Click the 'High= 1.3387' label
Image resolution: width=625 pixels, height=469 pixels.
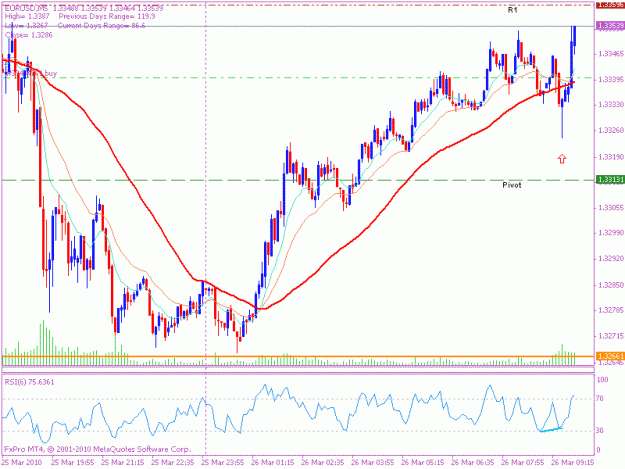[27, 17]
